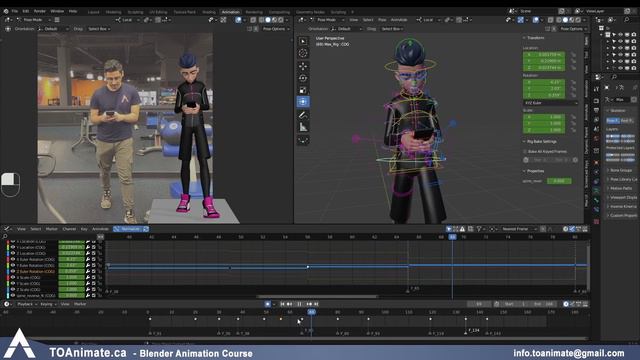Open graph editor type selector icon
Screen dimensions: 640x360
point(7,229)
